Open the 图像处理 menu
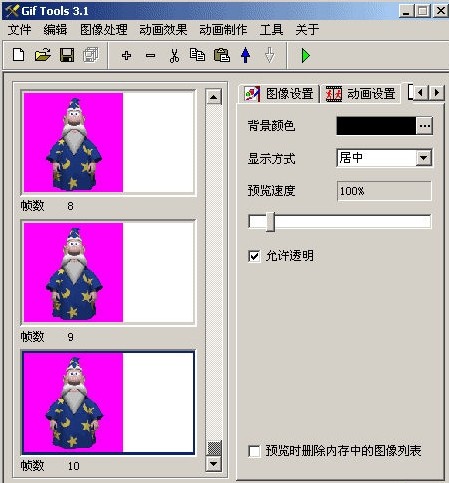This screenshot has width=449, height=483. pos(104,30)
